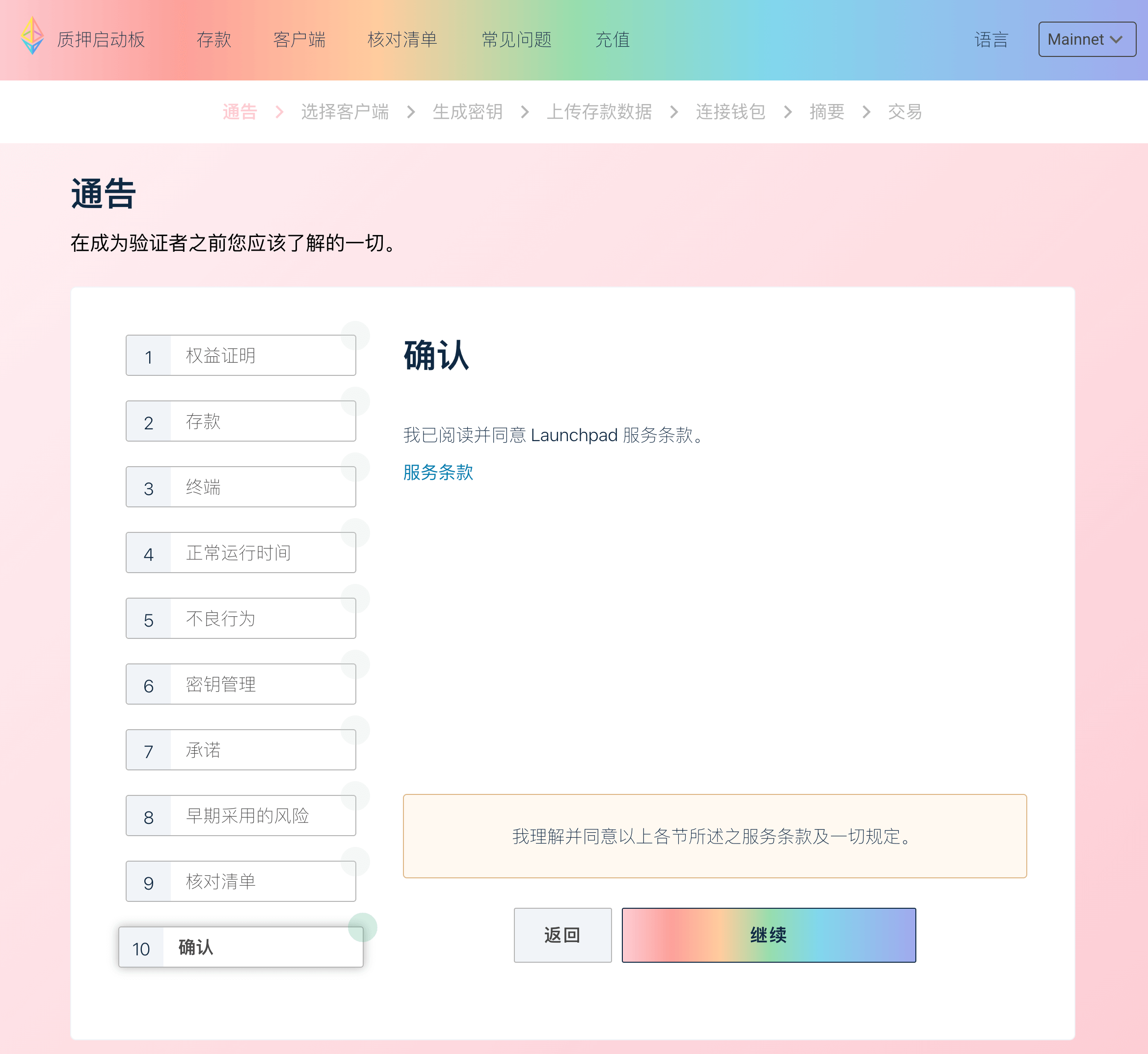Jump to section 9 核对清单

241,881
